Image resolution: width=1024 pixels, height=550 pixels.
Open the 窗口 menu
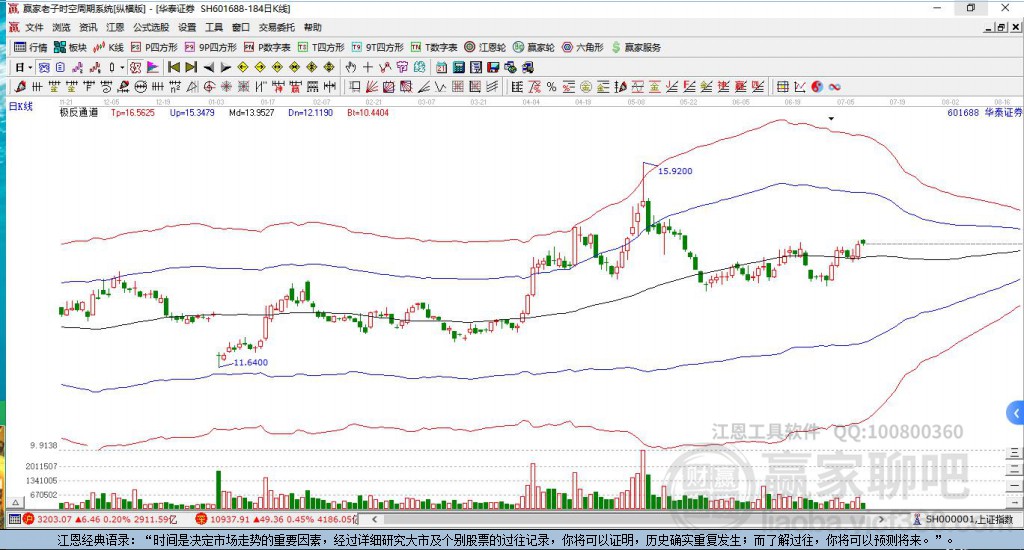(x=241, y=27)
